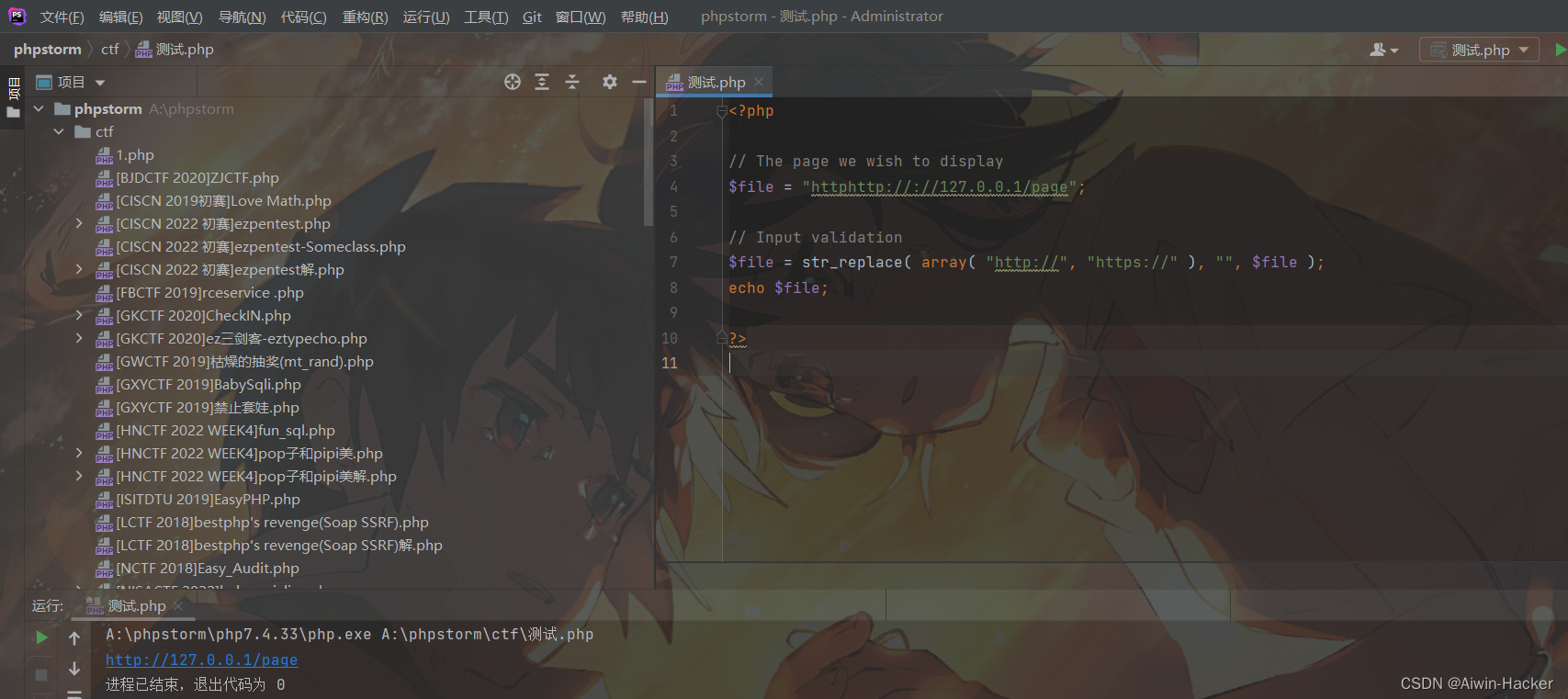This screenshot has height=699, width=1568.
Task: Open [ISITDTU 2019]EasyPHP.php file
Action: 198,499
